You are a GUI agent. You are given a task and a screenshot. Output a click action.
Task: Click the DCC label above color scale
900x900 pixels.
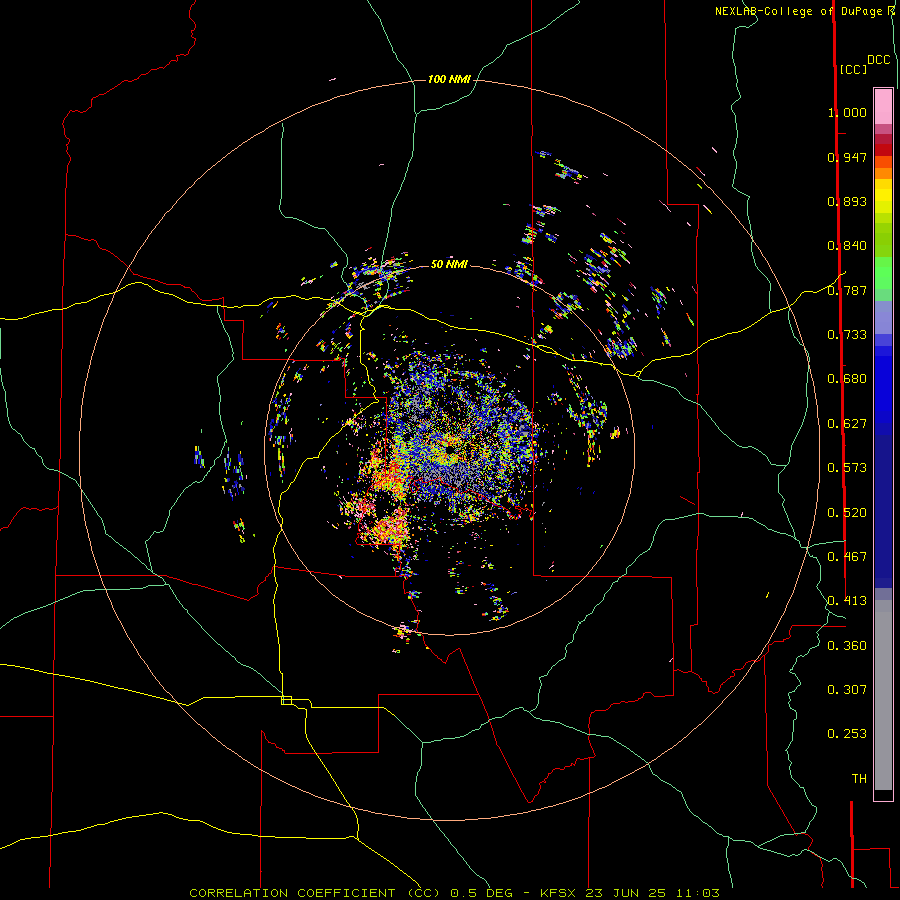click(879, 60)
